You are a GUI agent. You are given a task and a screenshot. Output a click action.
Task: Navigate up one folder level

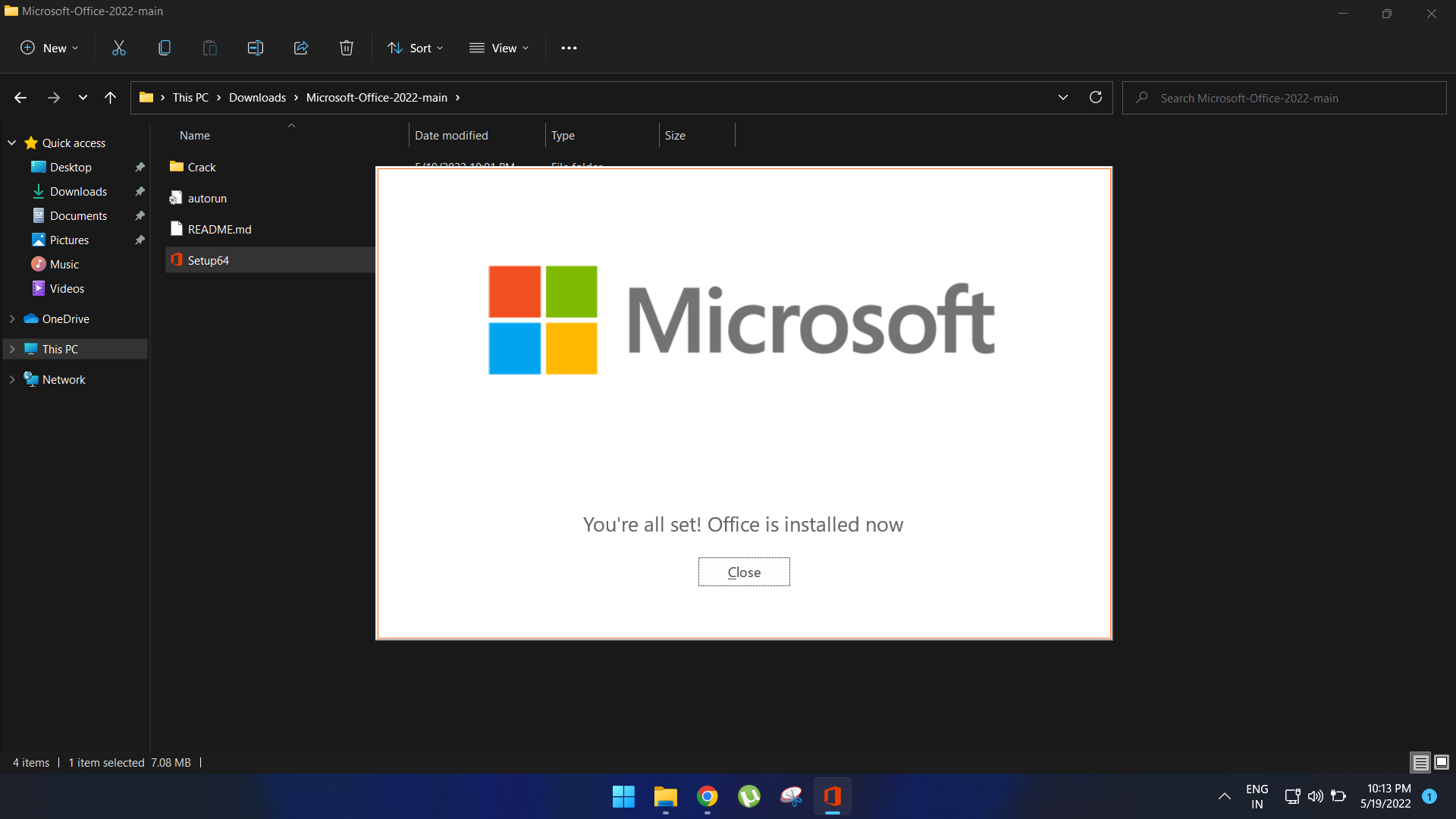click(x=110, y=97)
